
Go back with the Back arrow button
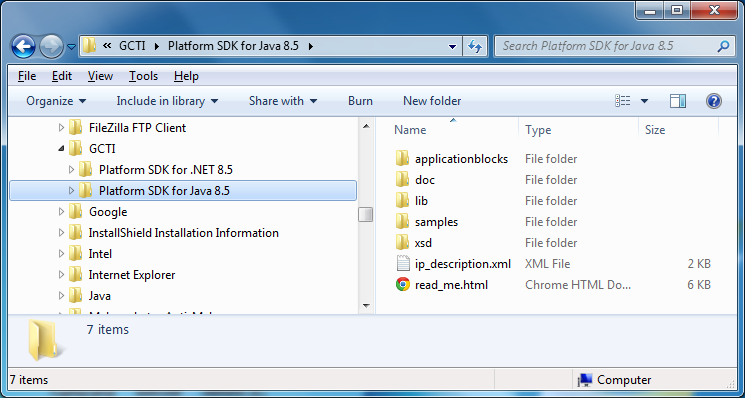click(23, 47)
